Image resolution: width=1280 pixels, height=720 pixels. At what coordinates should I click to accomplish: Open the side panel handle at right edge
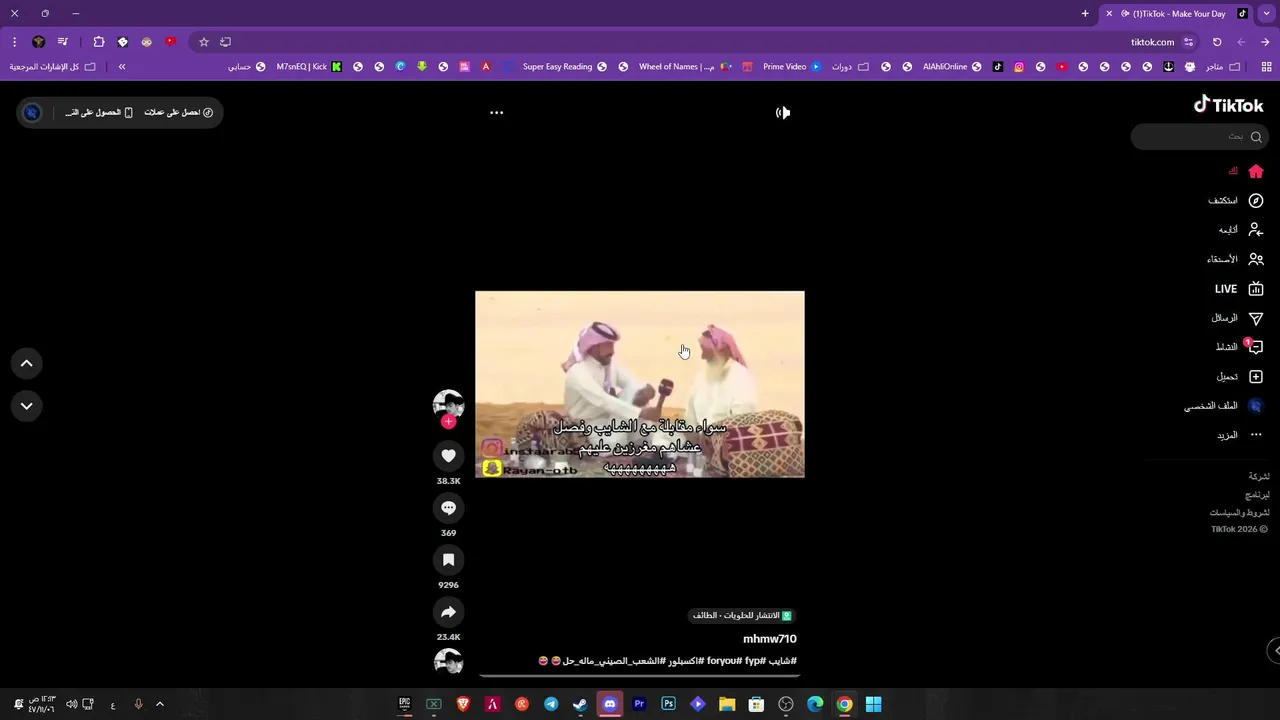1274,651
